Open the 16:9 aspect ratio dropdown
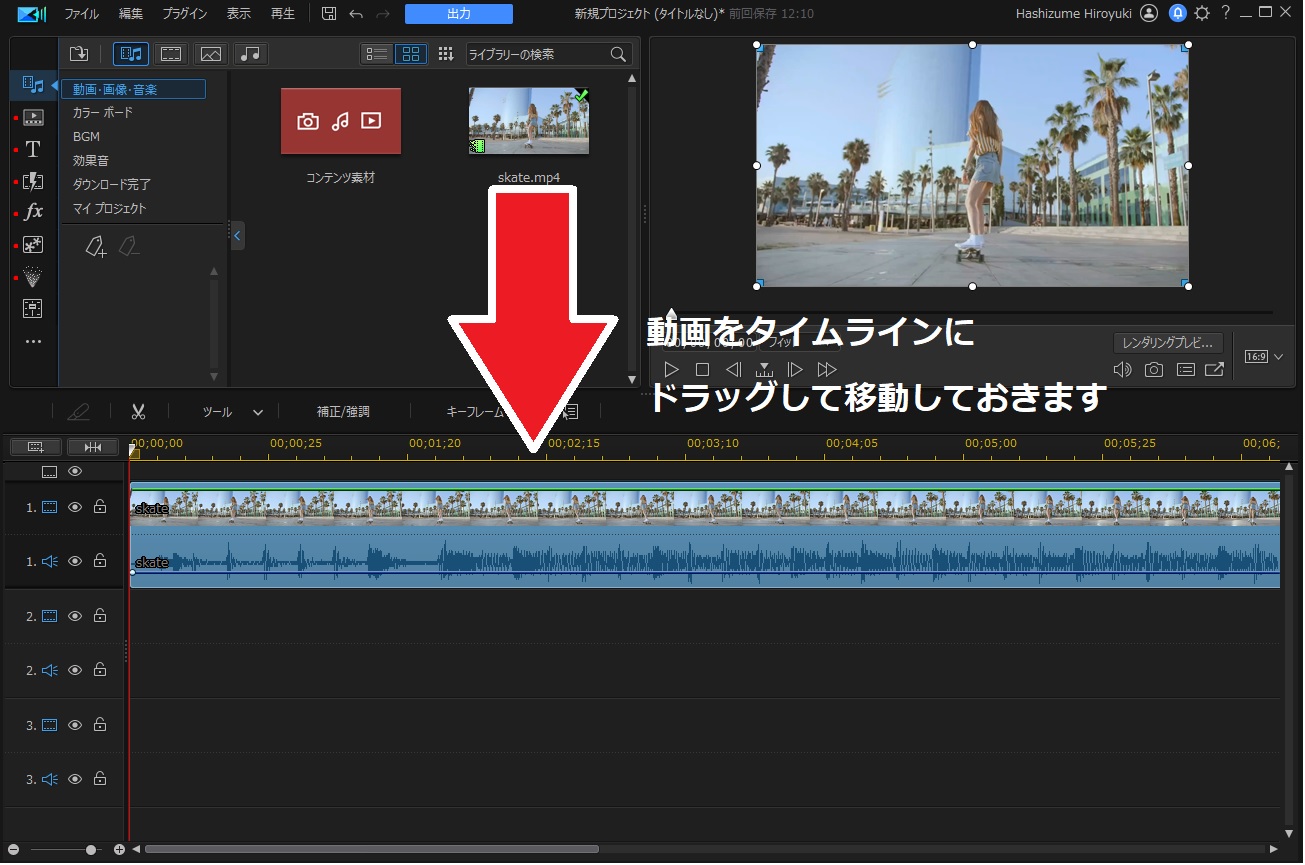Viewport: 1305px width, 865px height. (1264, 356)
